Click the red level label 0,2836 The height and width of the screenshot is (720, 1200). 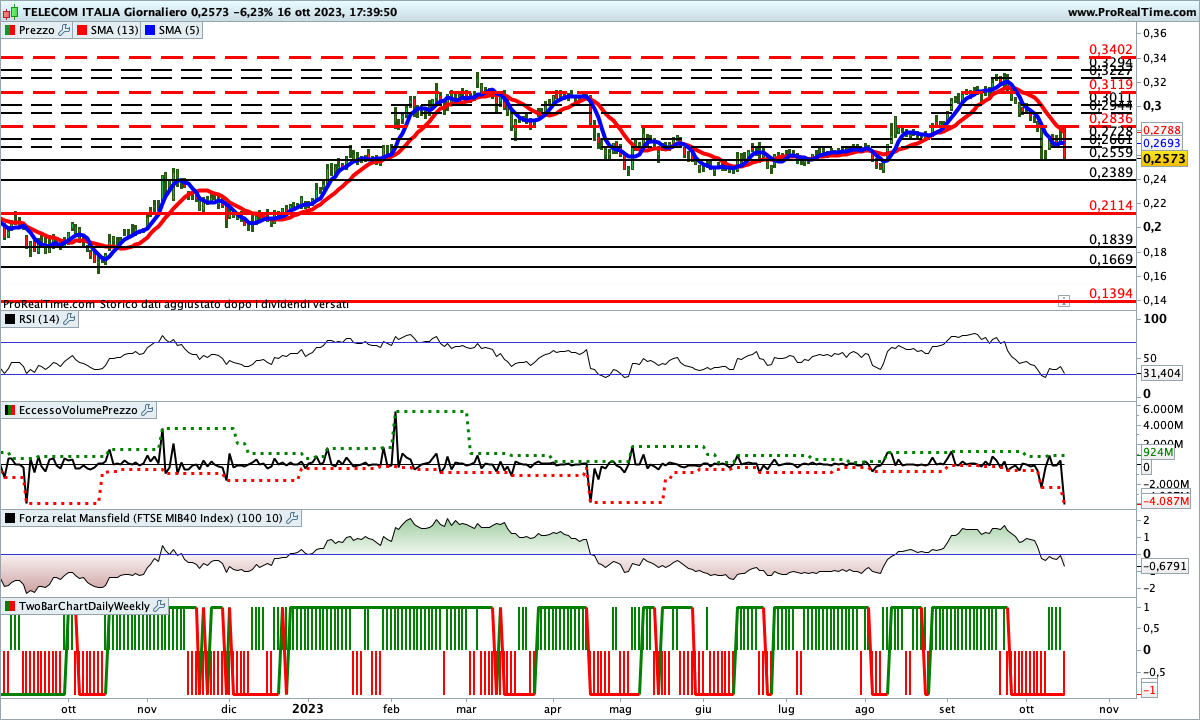1110,119
